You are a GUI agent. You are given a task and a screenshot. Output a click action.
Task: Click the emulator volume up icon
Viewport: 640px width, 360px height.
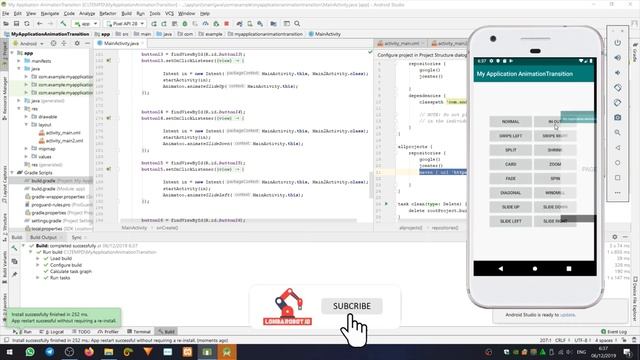click(x=618, y=58)
